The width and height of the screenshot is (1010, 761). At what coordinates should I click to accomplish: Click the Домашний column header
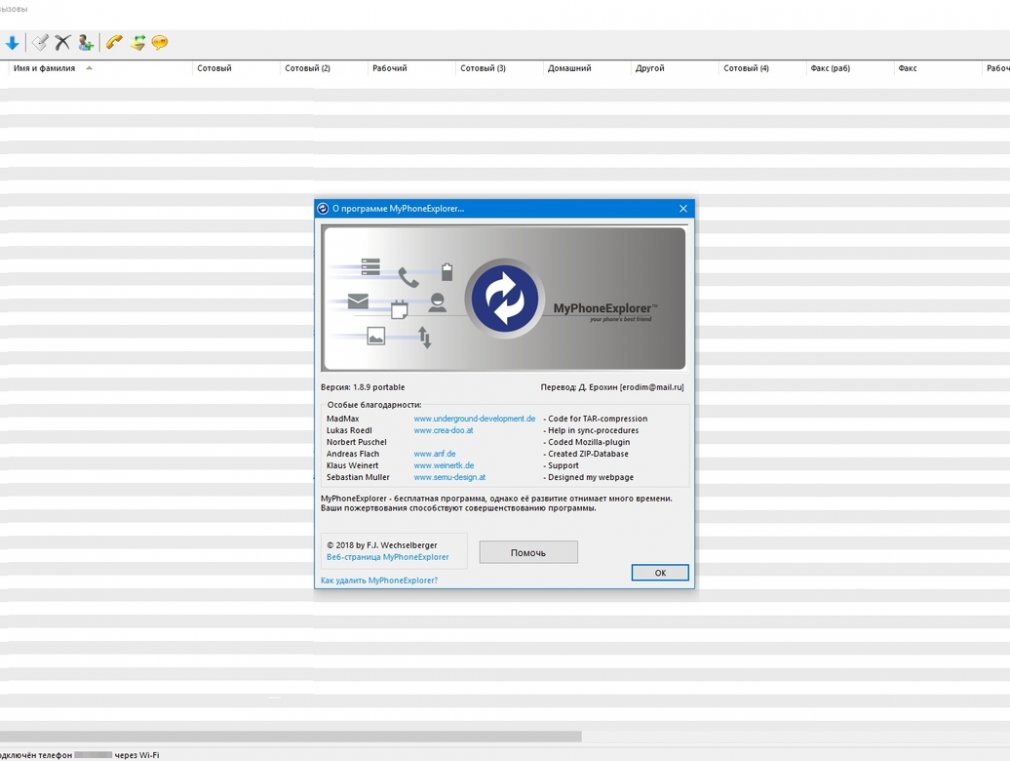pyautogui.click(x=569, y=68)
